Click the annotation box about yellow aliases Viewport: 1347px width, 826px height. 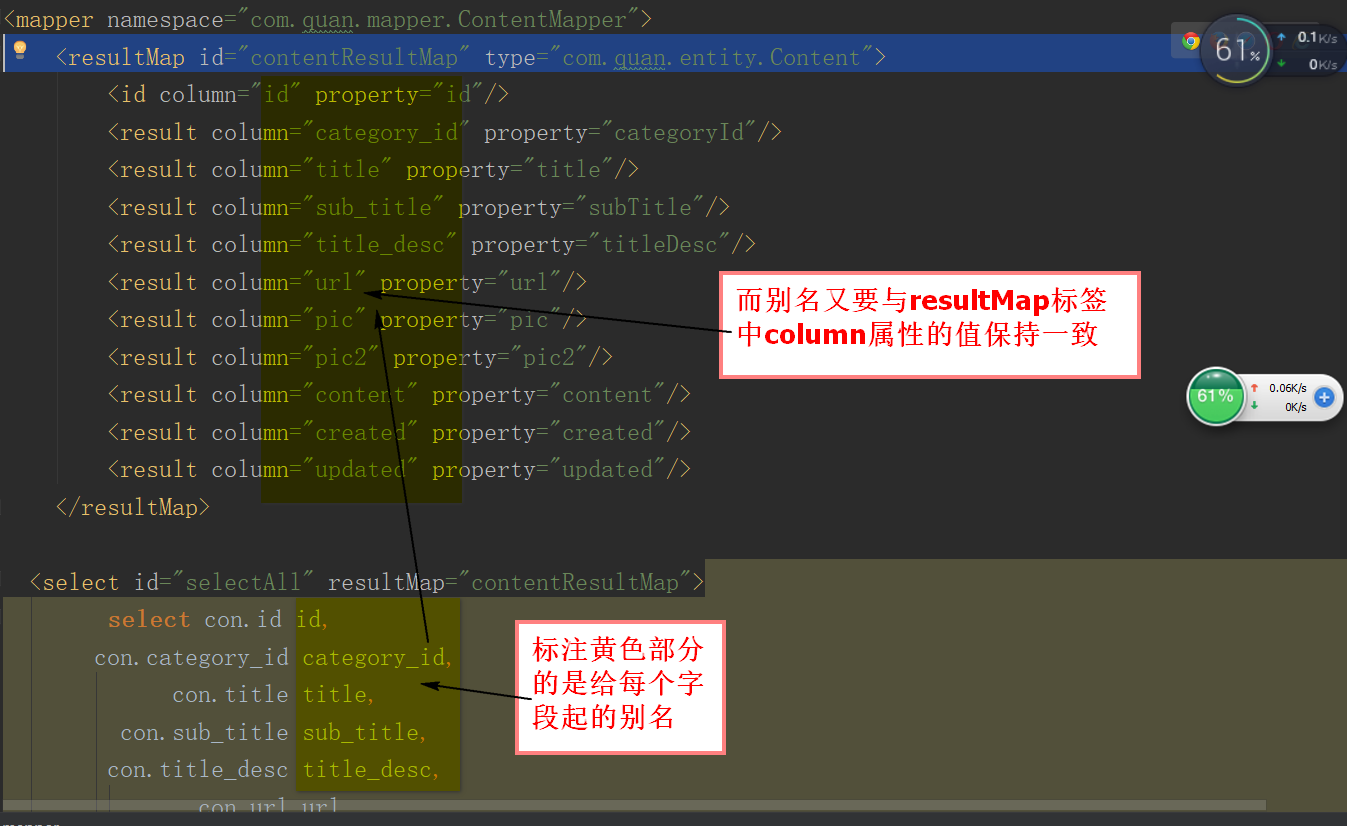(x=619, y=687)
